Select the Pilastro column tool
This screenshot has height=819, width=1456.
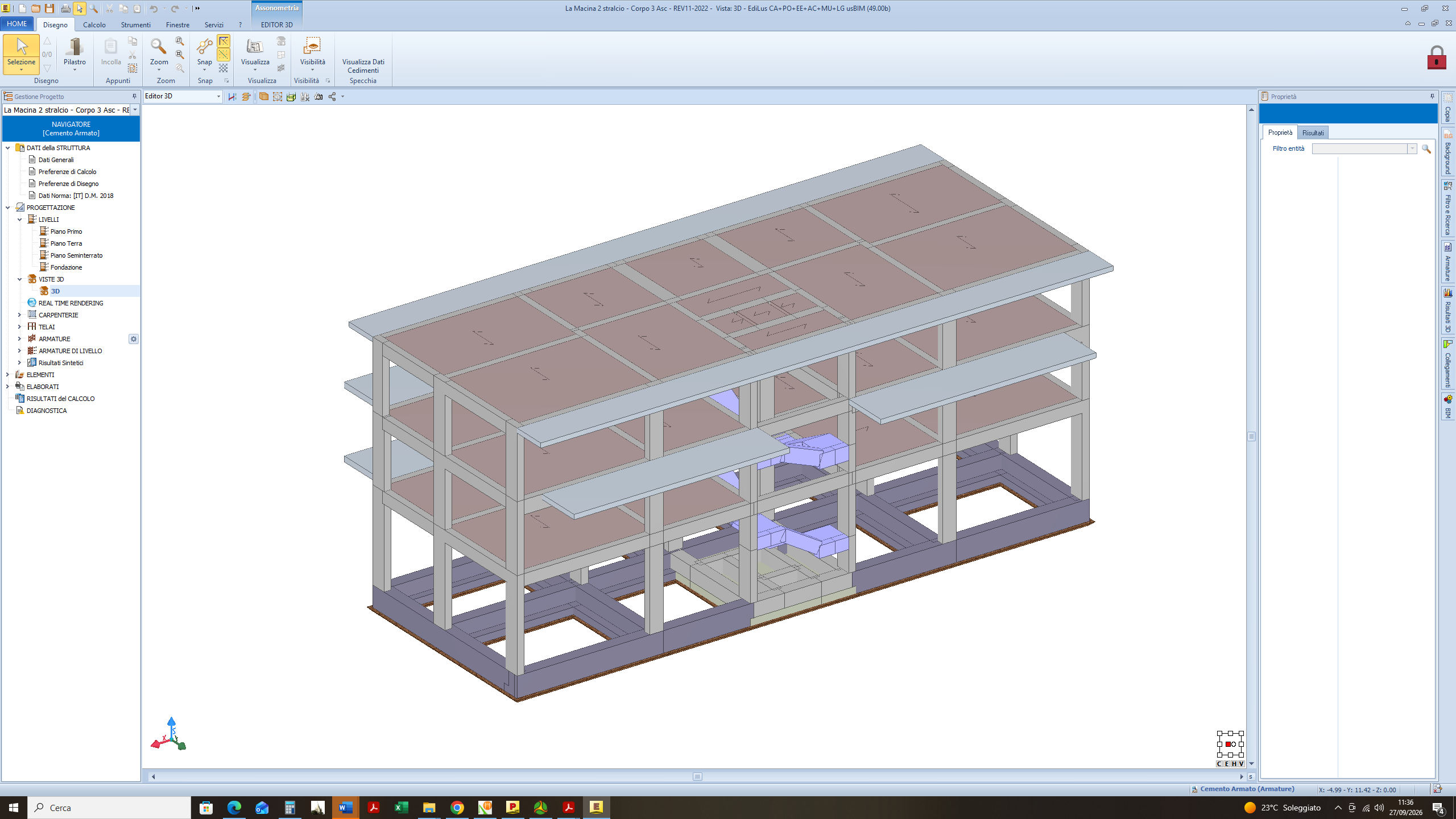point(75,53)
